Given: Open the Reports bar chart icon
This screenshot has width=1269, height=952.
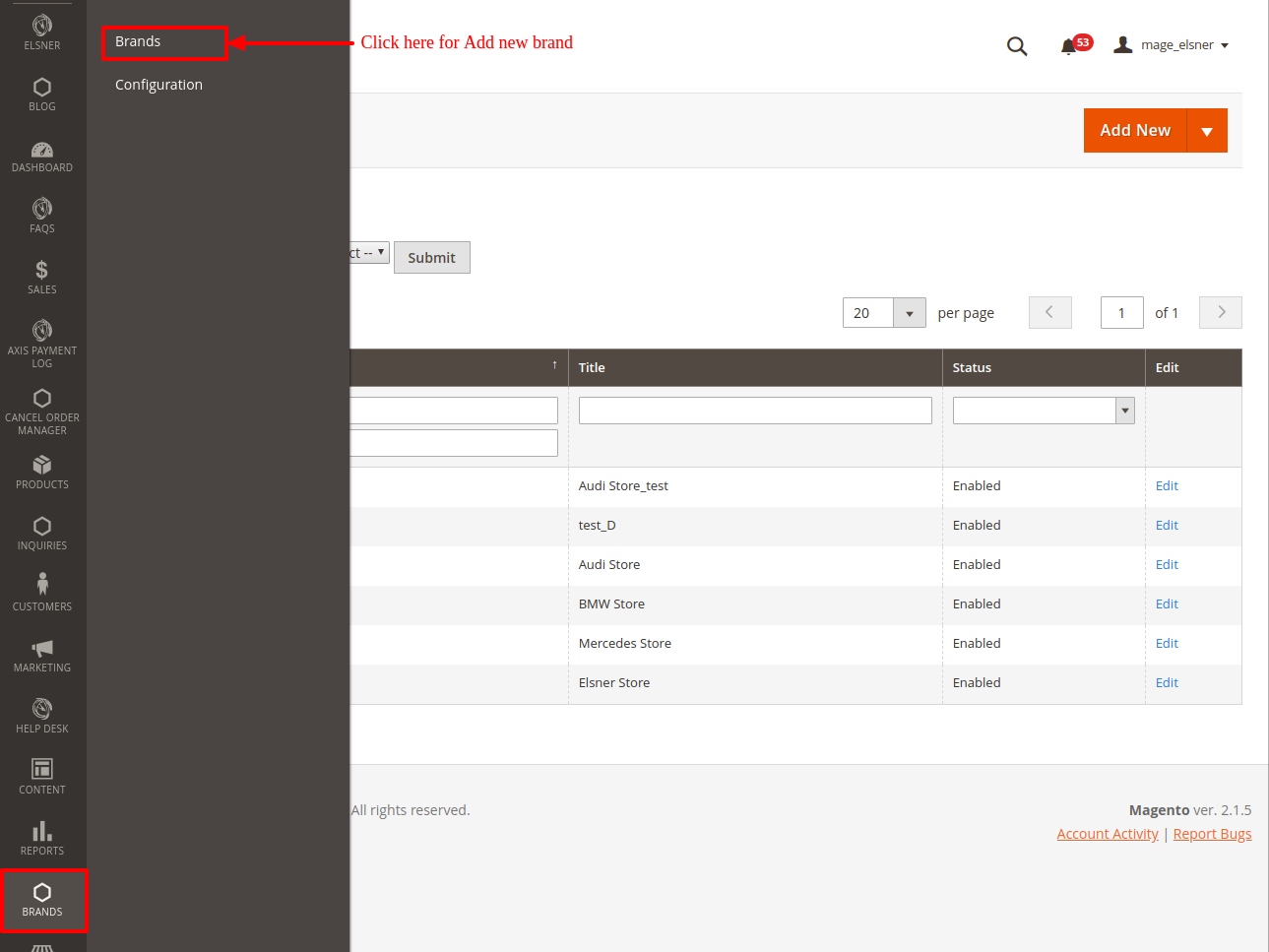Looking at the screenshot, I should (42, 832).
